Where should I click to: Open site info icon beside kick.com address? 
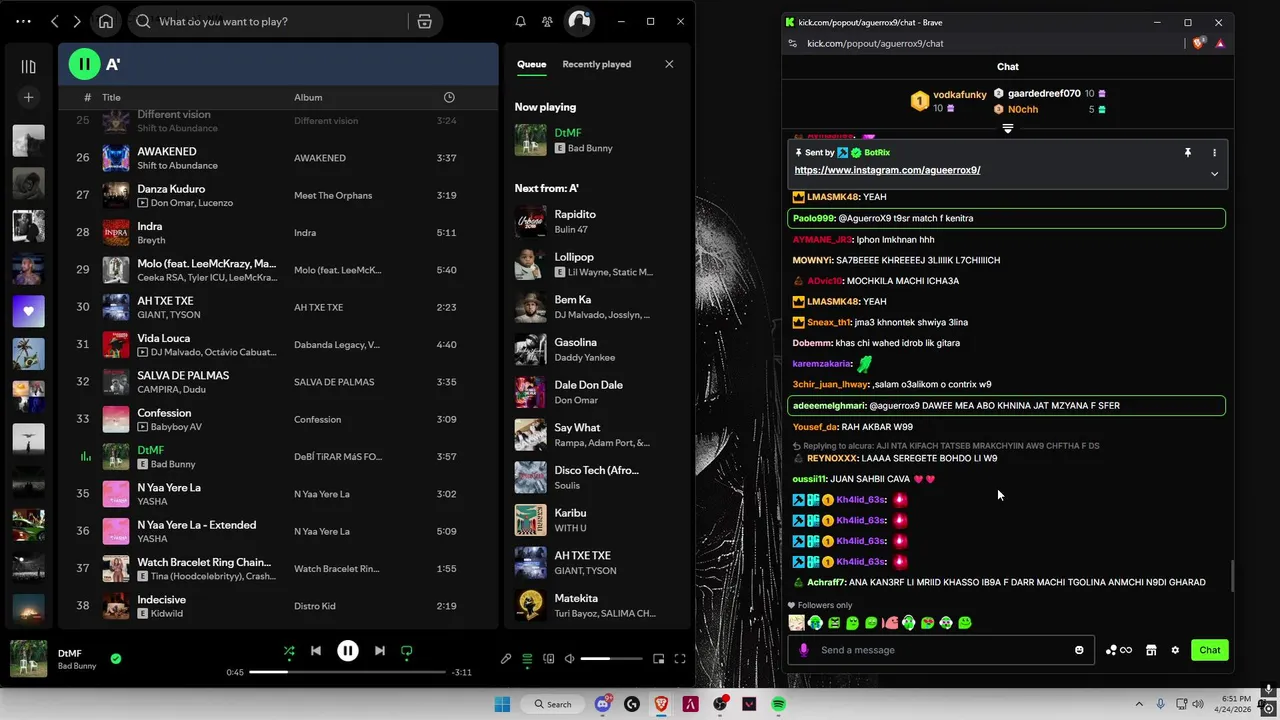[793, 43]
